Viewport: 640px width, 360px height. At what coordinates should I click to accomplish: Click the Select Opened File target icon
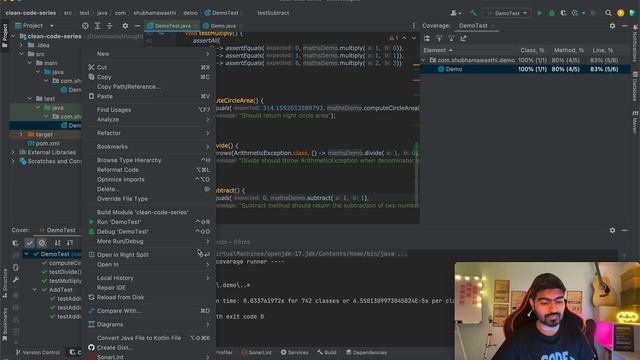85,26
